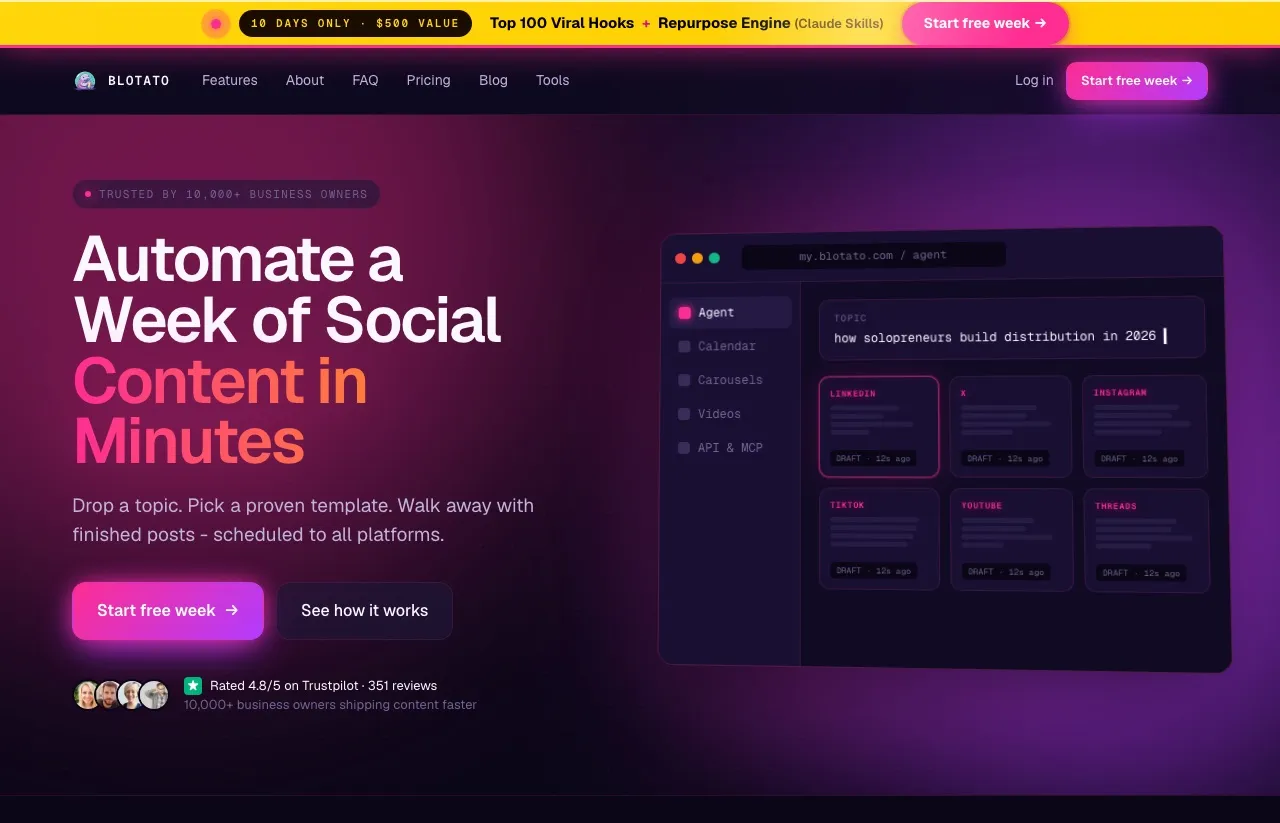Click Repurpose Engine (Claude Skills) text
The image size is (1280, 823).
click(x=771, y=23)
